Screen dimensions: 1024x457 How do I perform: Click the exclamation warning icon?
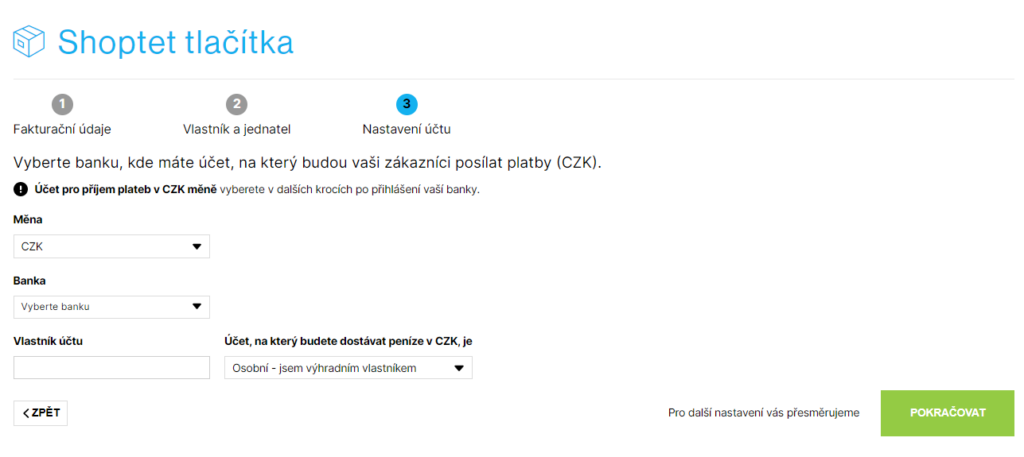tap(20, 191)
